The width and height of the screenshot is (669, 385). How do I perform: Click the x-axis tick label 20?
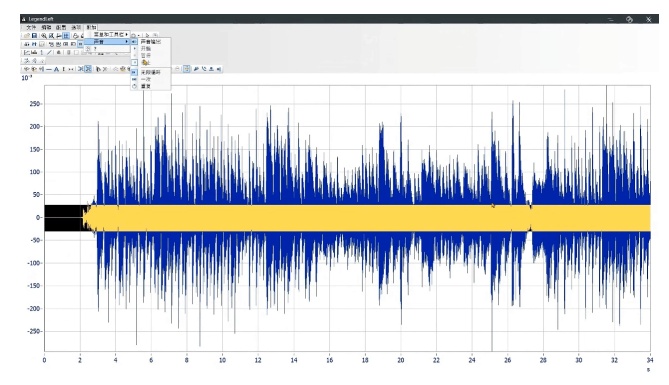(x=400, y=360)
